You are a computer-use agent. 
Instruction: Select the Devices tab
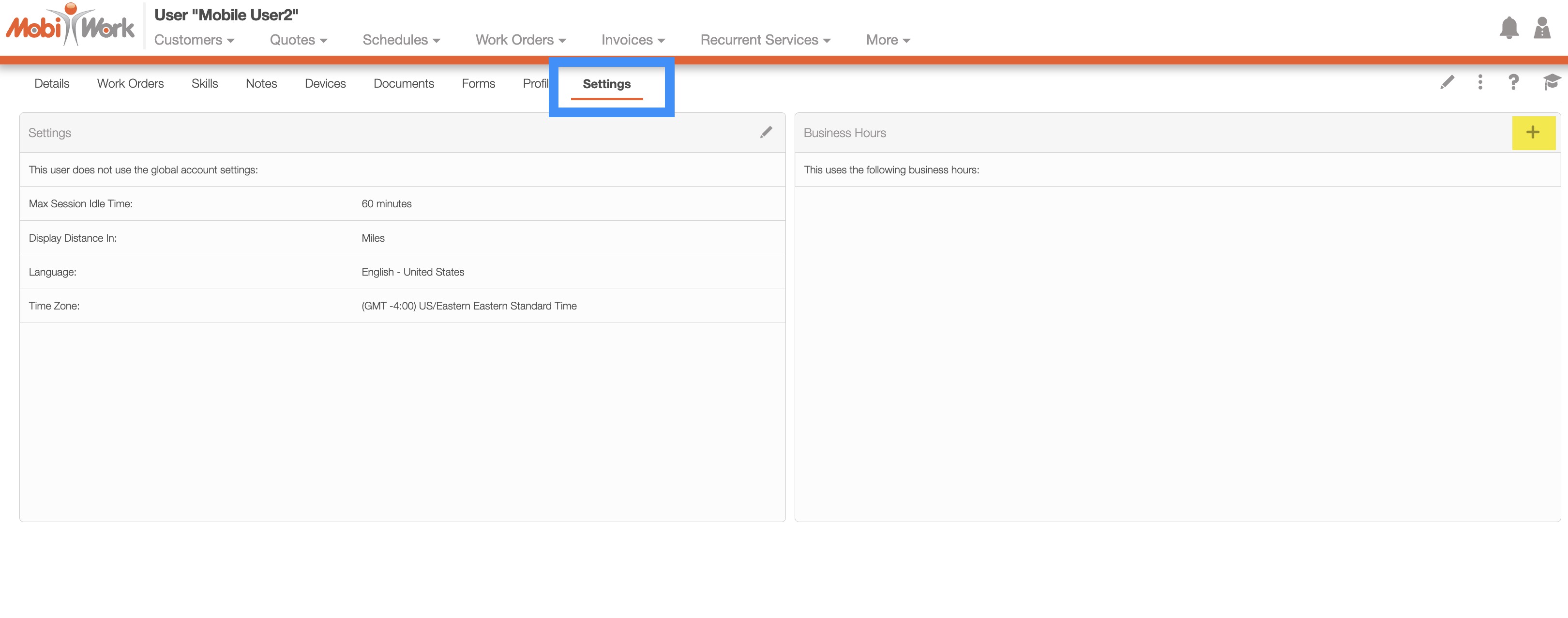(325, 83)
